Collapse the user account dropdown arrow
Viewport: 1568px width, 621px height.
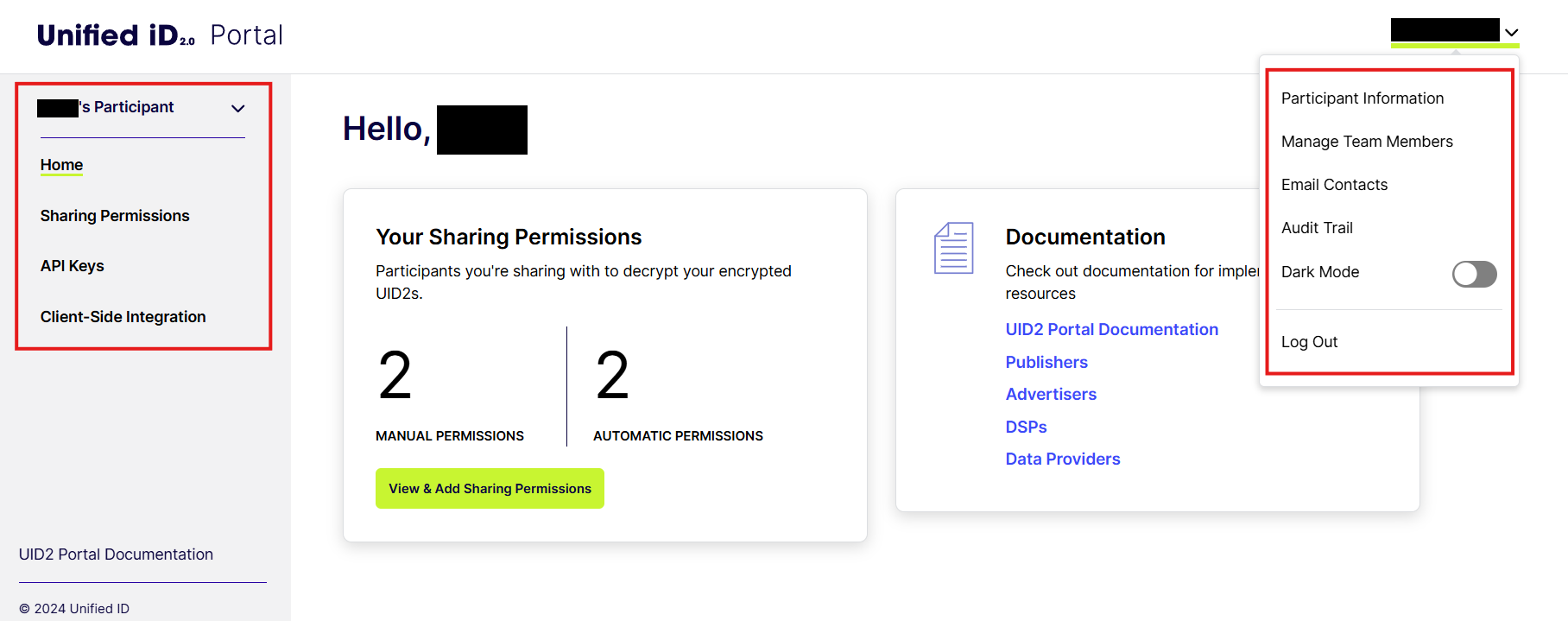pos(1511,33)
